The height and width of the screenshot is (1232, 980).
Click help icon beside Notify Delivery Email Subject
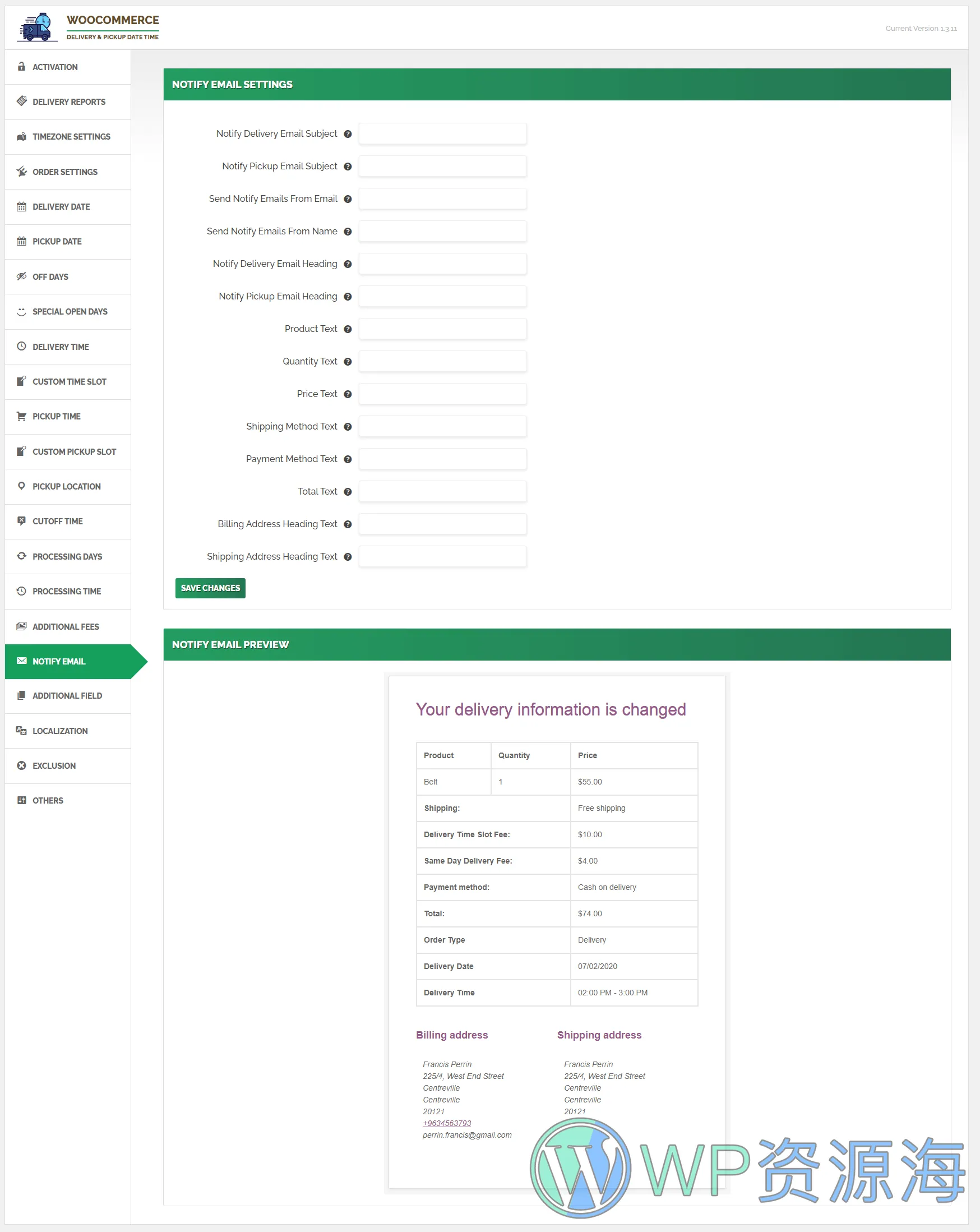tap(348, 134)
